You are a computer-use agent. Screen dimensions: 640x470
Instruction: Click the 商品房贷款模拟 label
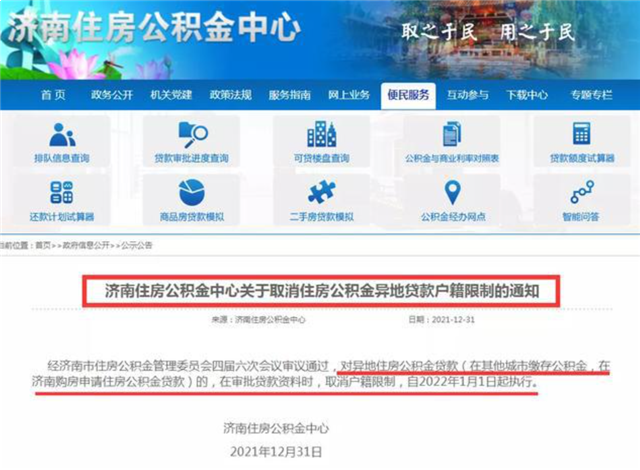click(192, 217)
